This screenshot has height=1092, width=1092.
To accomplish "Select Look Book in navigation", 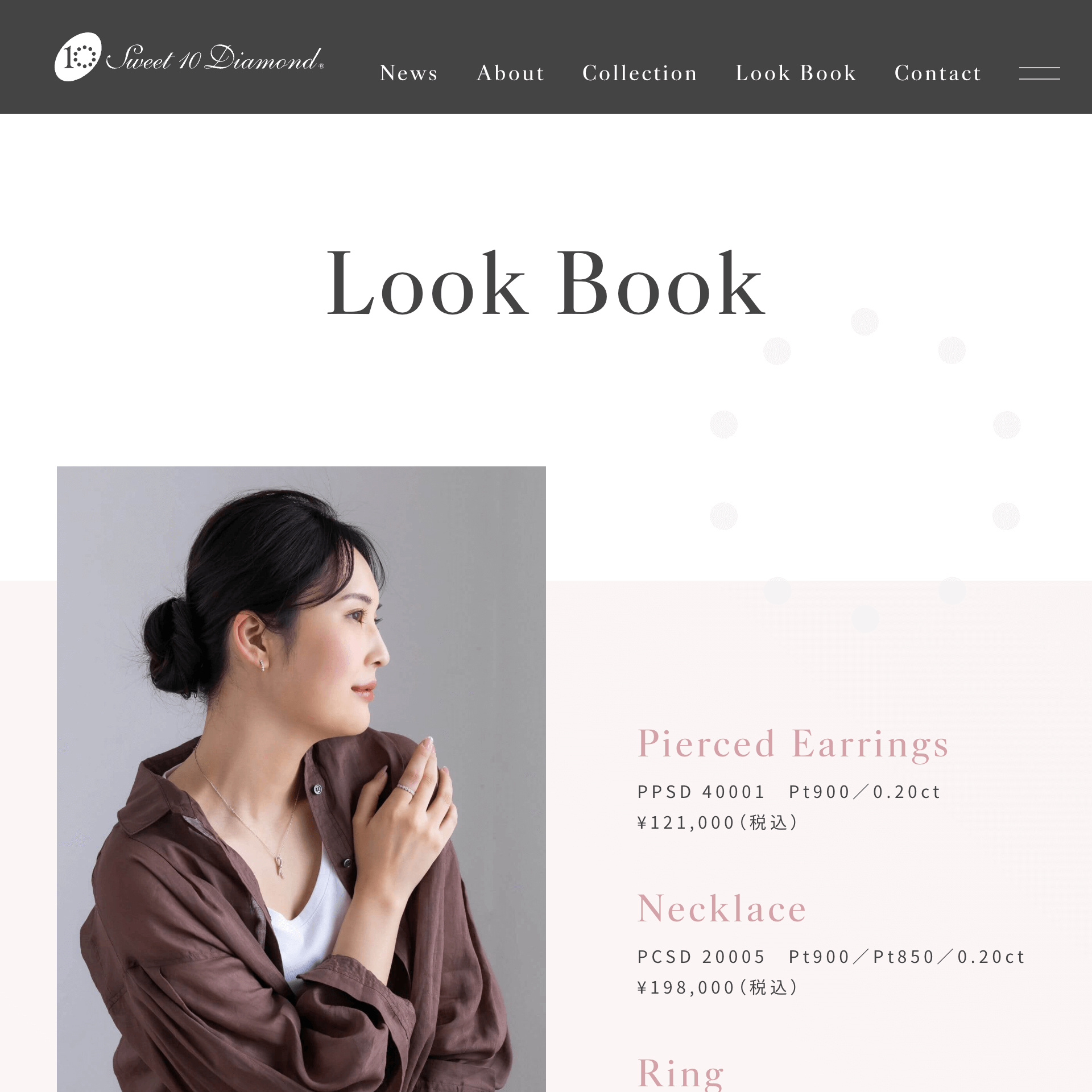I will tap(796, 73).
